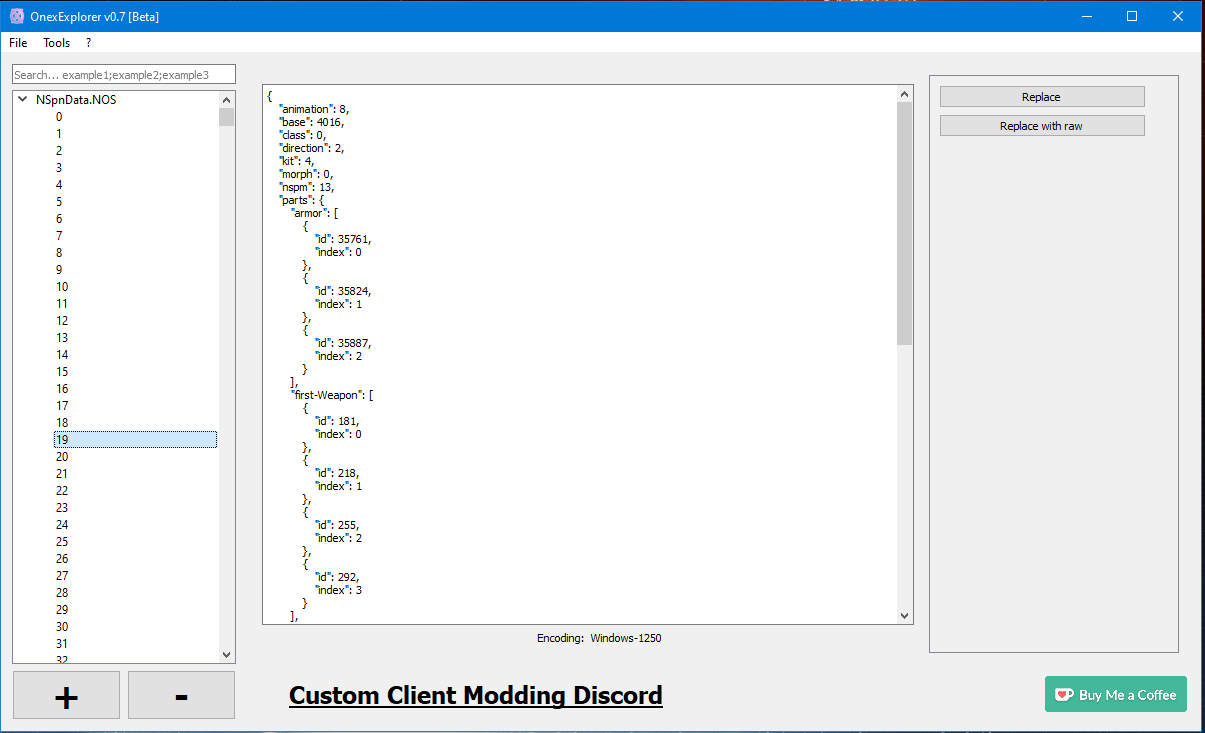1205x733 pixels.
Task: Click the search input field
Action: 124,75
